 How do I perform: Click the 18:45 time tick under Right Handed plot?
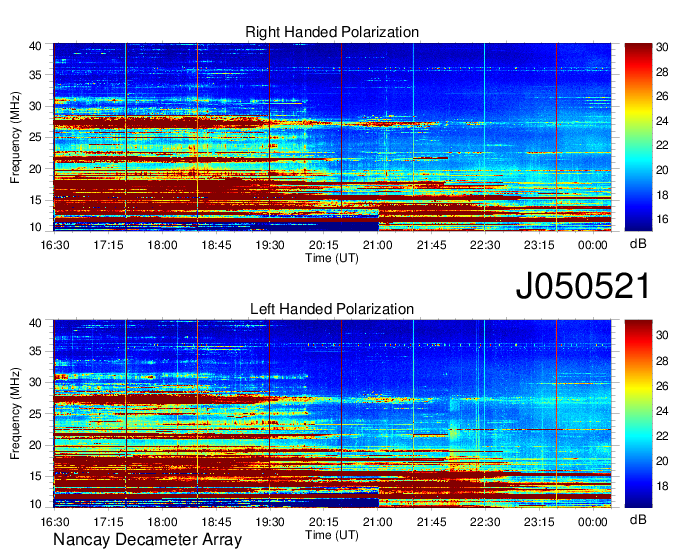(x=216, y=245)
